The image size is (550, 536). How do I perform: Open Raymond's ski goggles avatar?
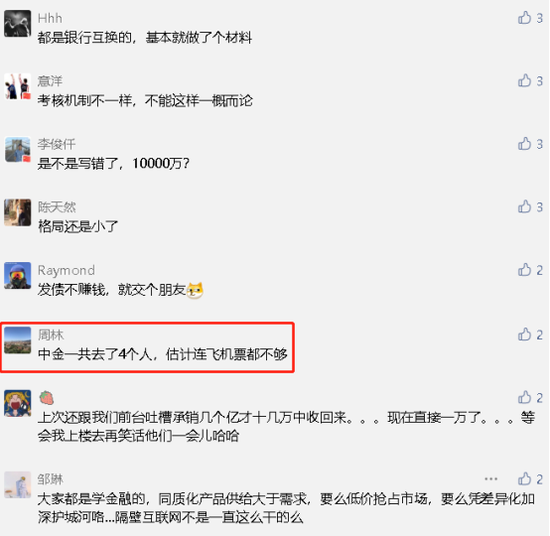18,275
